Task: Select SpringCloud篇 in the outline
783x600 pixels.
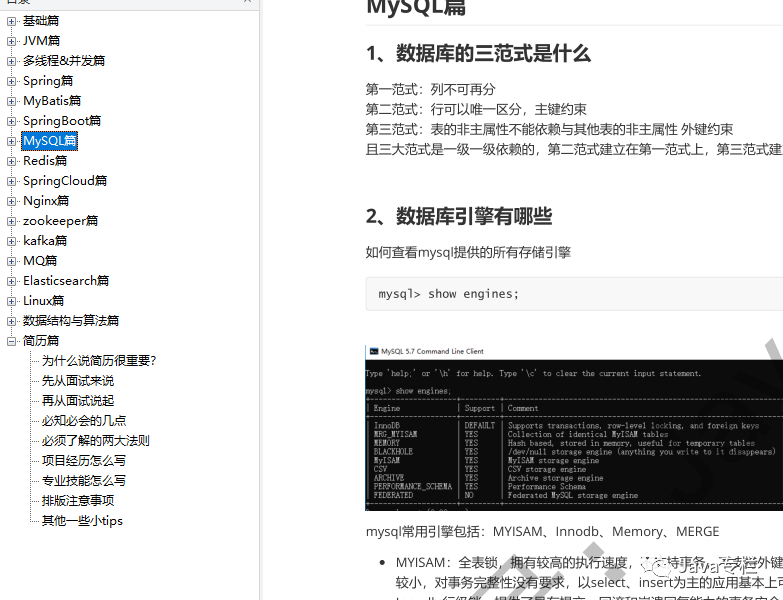Action: (x=65, y=181)
